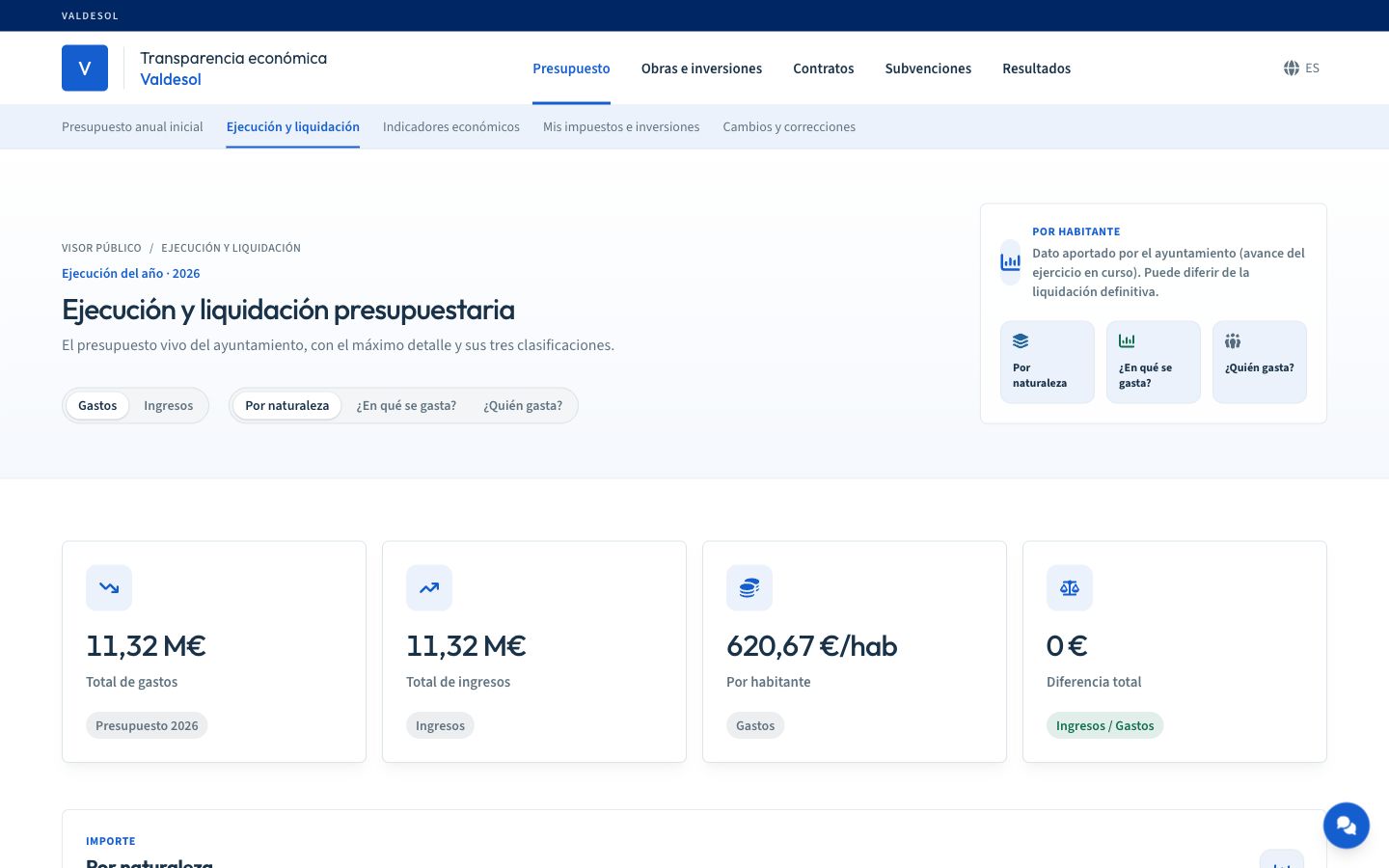Click the blue V Valdesol logo

pyautogui.click(x=85, y=68)
